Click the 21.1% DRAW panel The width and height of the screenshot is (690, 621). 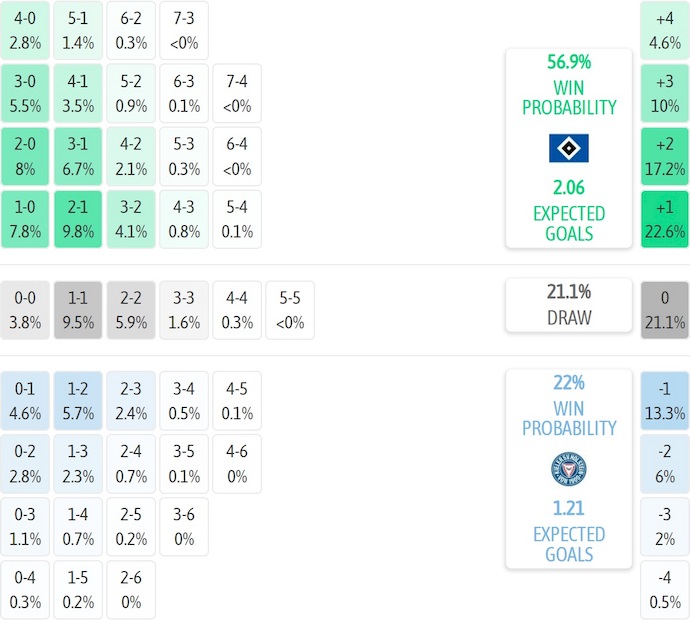pyautogui.click(x=568, y=305)
